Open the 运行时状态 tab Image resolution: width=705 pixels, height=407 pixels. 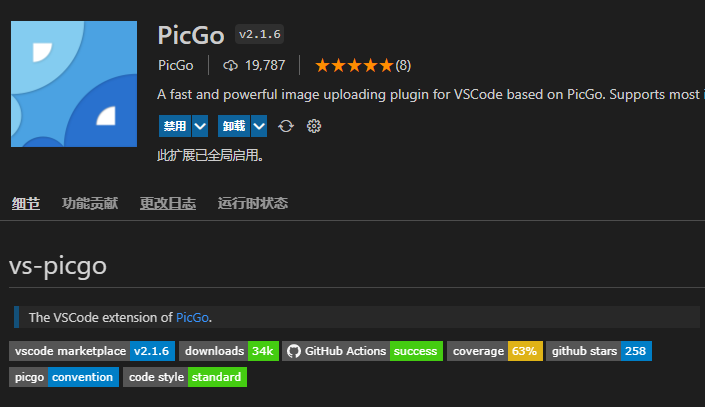tap(253, 203)
